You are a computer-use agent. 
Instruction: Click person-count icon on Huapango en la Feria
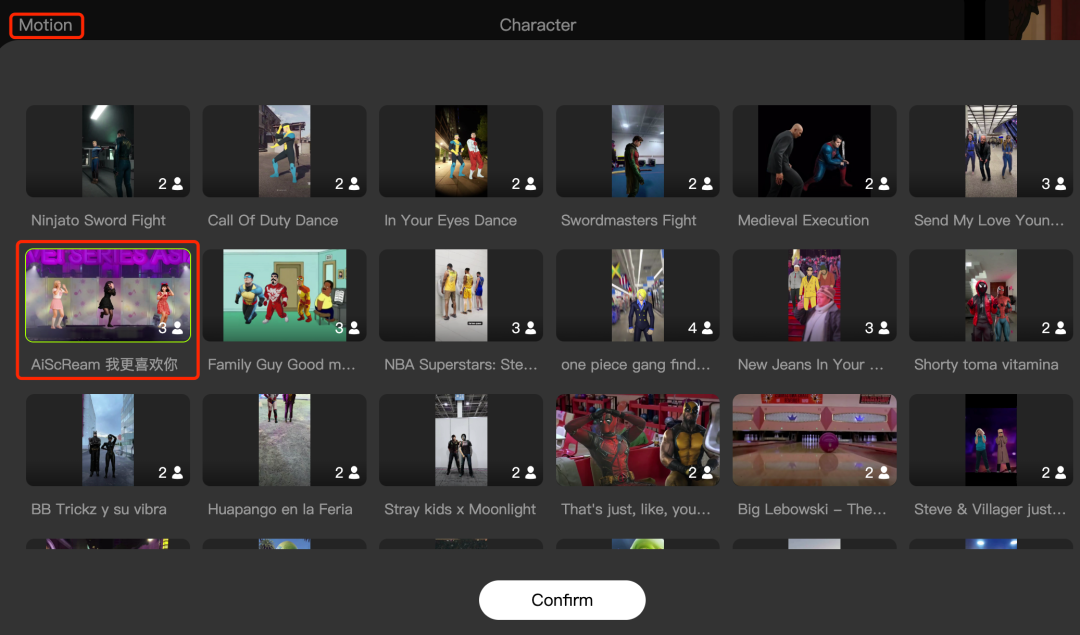354,472
